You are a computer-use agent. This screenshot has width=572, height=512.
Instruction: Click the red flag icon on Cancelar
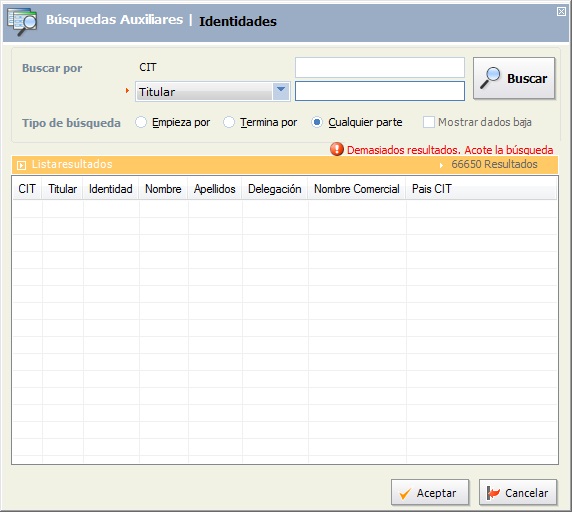(x=493, y=493)
